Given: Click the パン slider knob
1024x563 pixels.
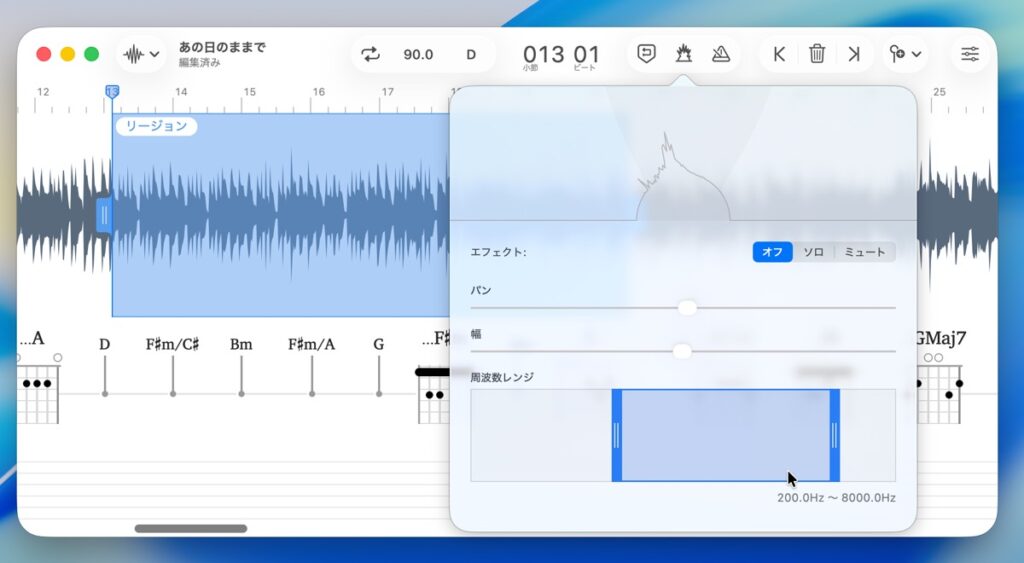Looking at the screenshot, I should (x=687, y=307).
